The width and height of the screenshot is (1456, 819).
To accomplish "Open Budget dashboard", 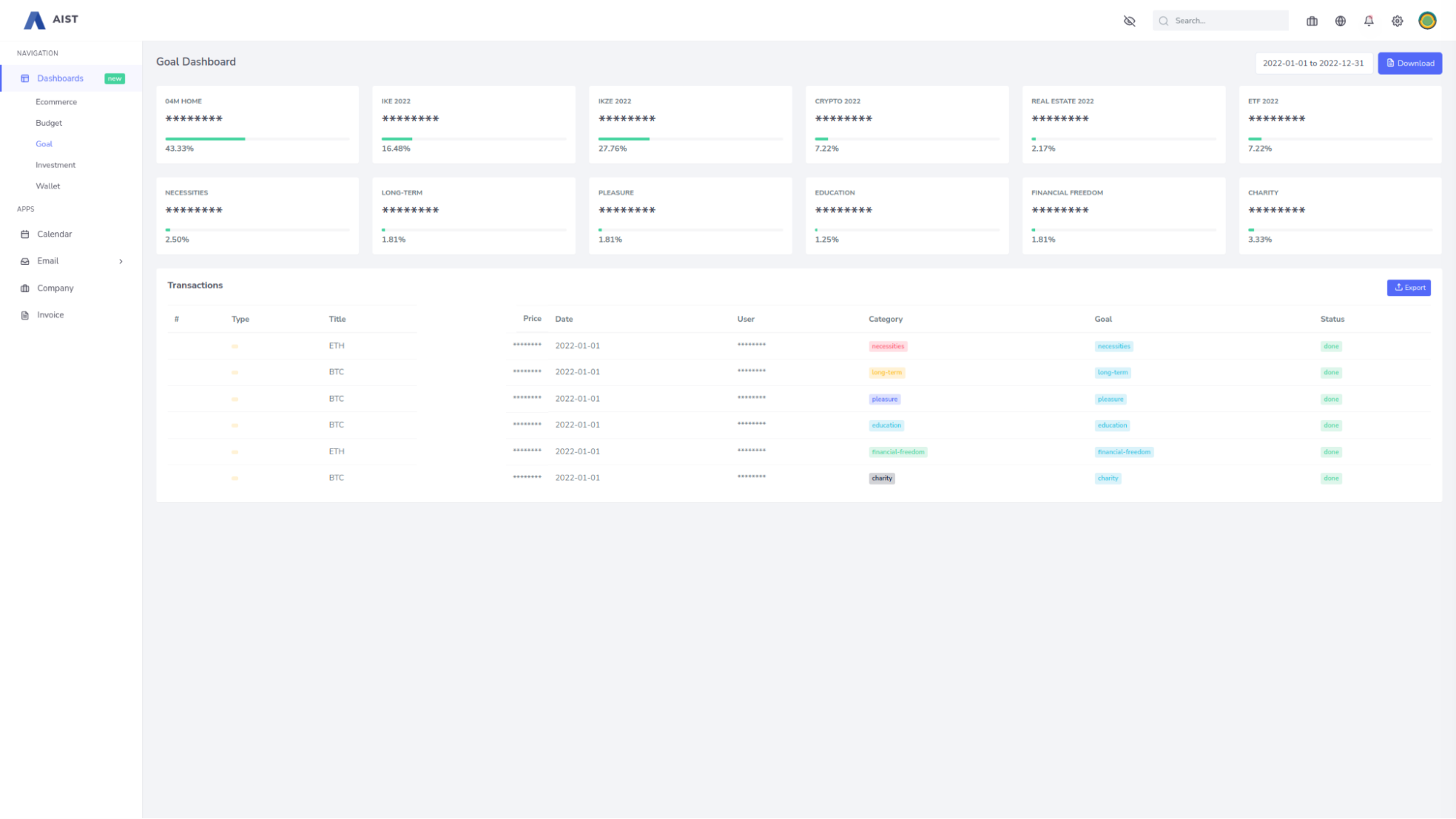I will (x=49, y=123).
